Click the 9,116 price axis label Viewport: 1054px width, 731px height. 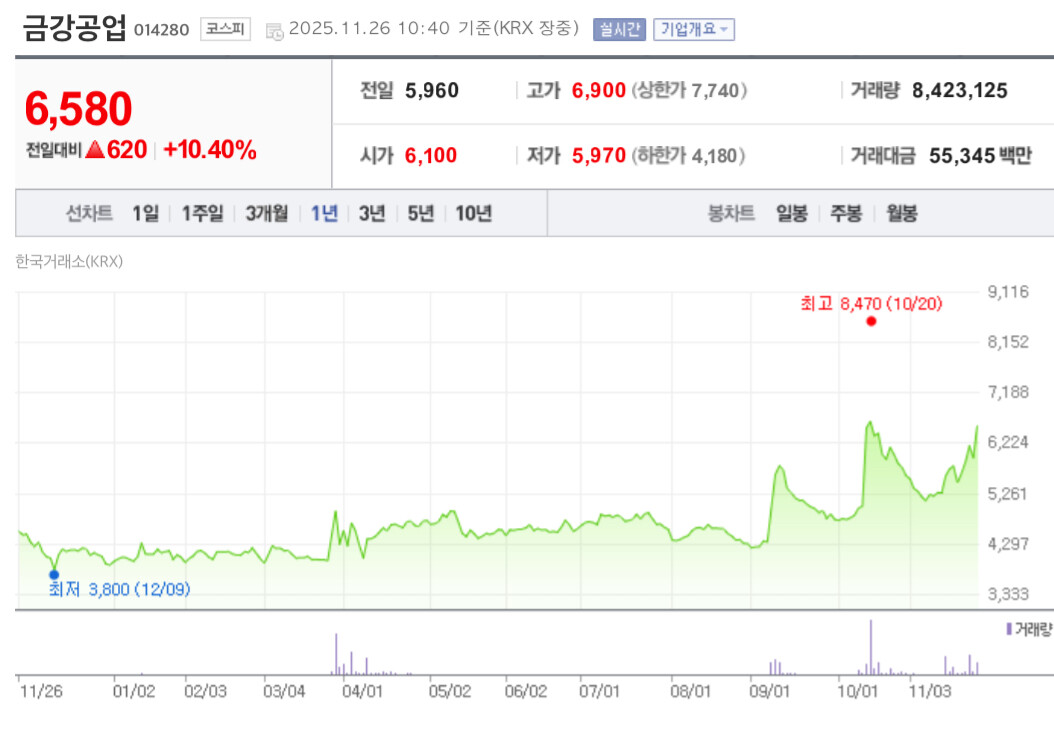pos(1008,292)
